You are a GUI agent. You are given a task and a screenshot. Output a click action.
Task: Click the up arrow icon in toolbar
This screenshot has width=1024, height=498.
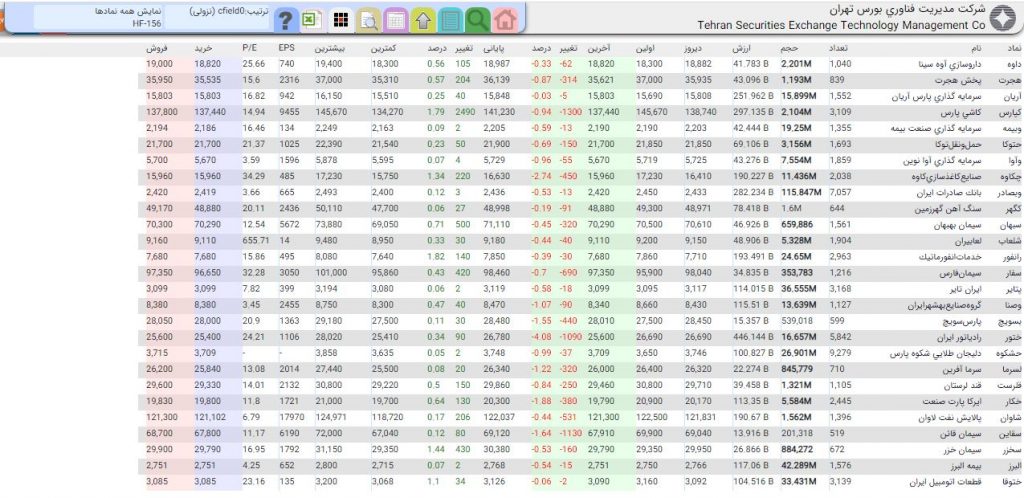click(x=424, y=20)
